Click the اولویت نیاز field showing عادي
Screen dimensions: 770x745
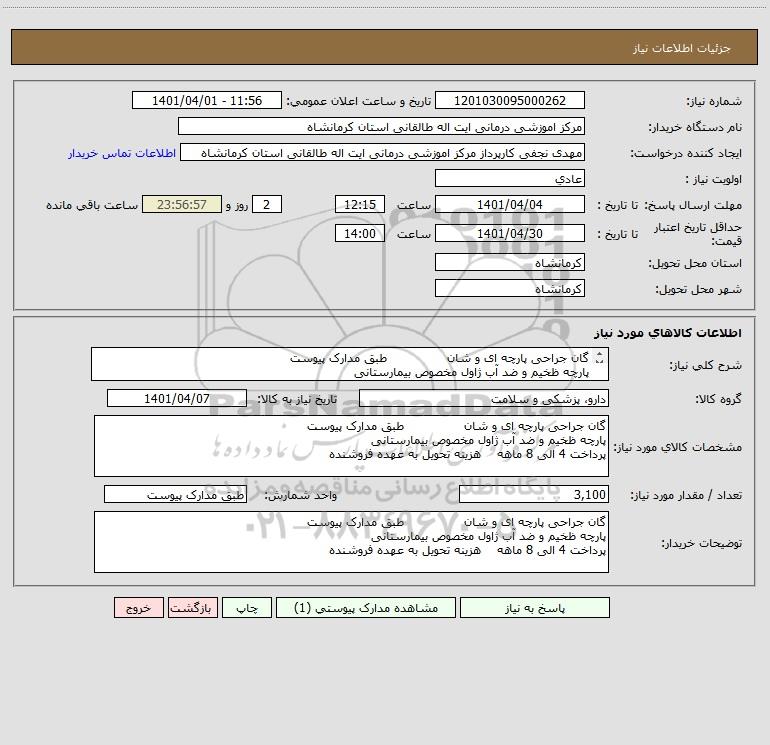pyautogui.click(x=510, y=178)
